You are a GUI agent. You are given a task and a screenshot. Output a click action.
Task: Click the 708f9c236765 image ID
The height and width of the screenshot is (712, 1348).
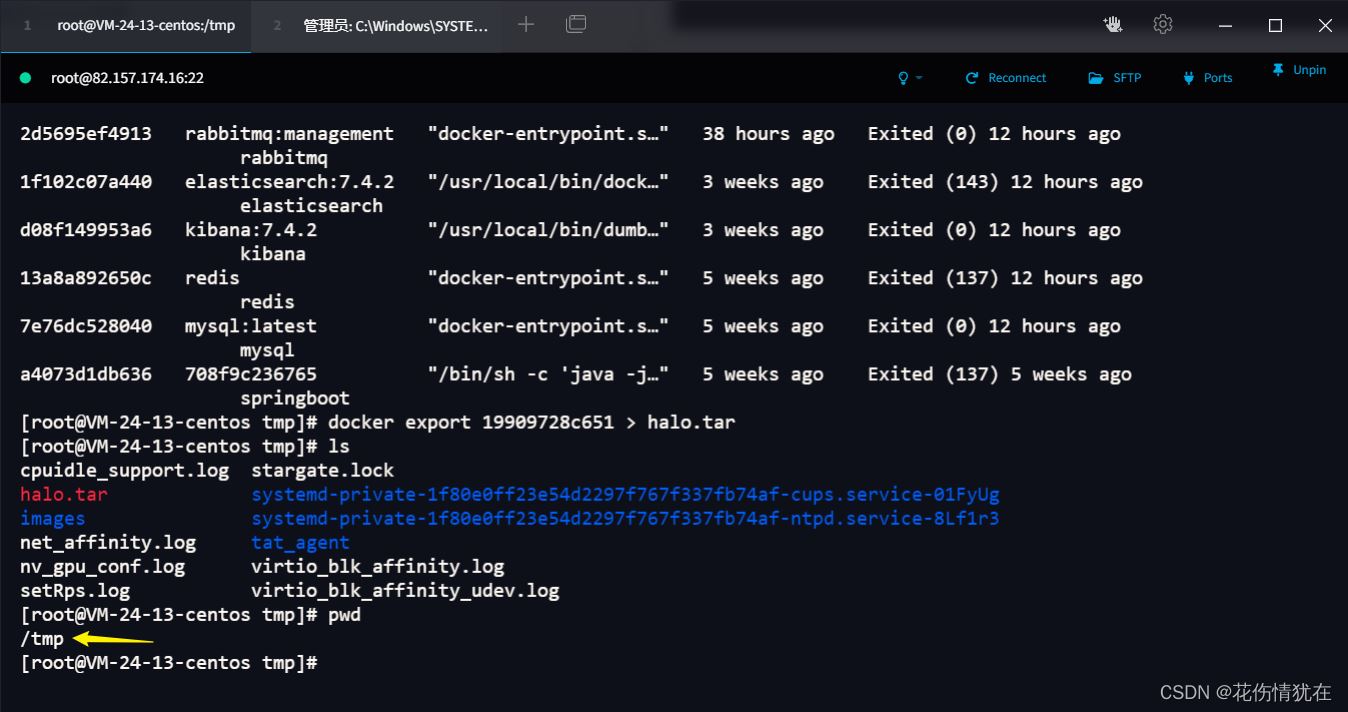coord(251,374)
